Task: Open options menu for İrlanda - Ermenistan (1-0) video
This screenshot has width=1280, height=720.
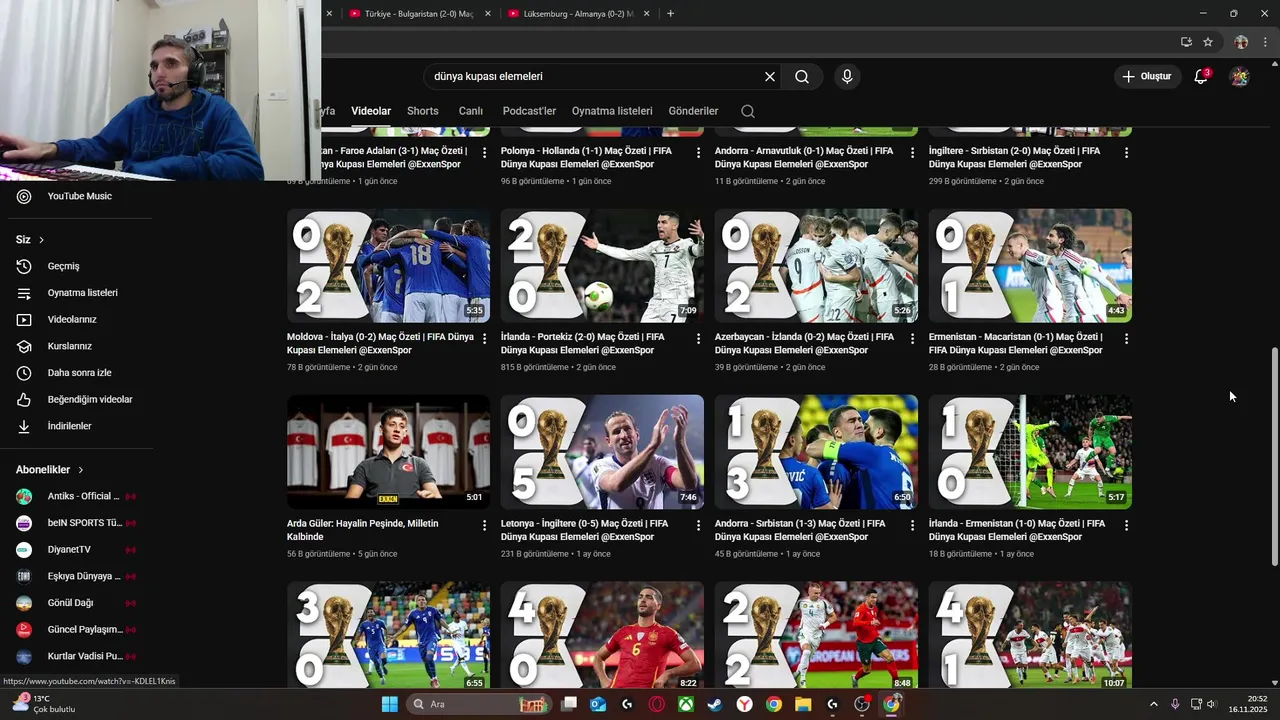Action: 1126,525
